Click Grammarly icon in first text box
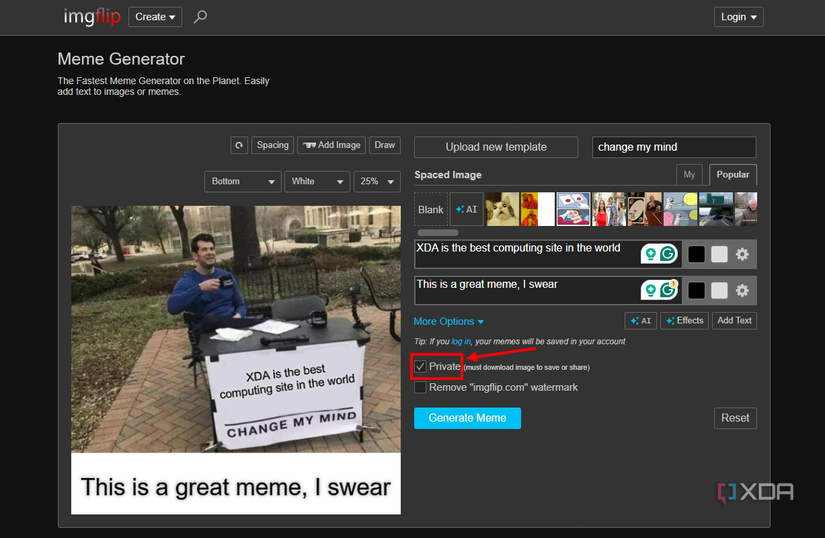This screenshot has height=538, width=825. 668,254
